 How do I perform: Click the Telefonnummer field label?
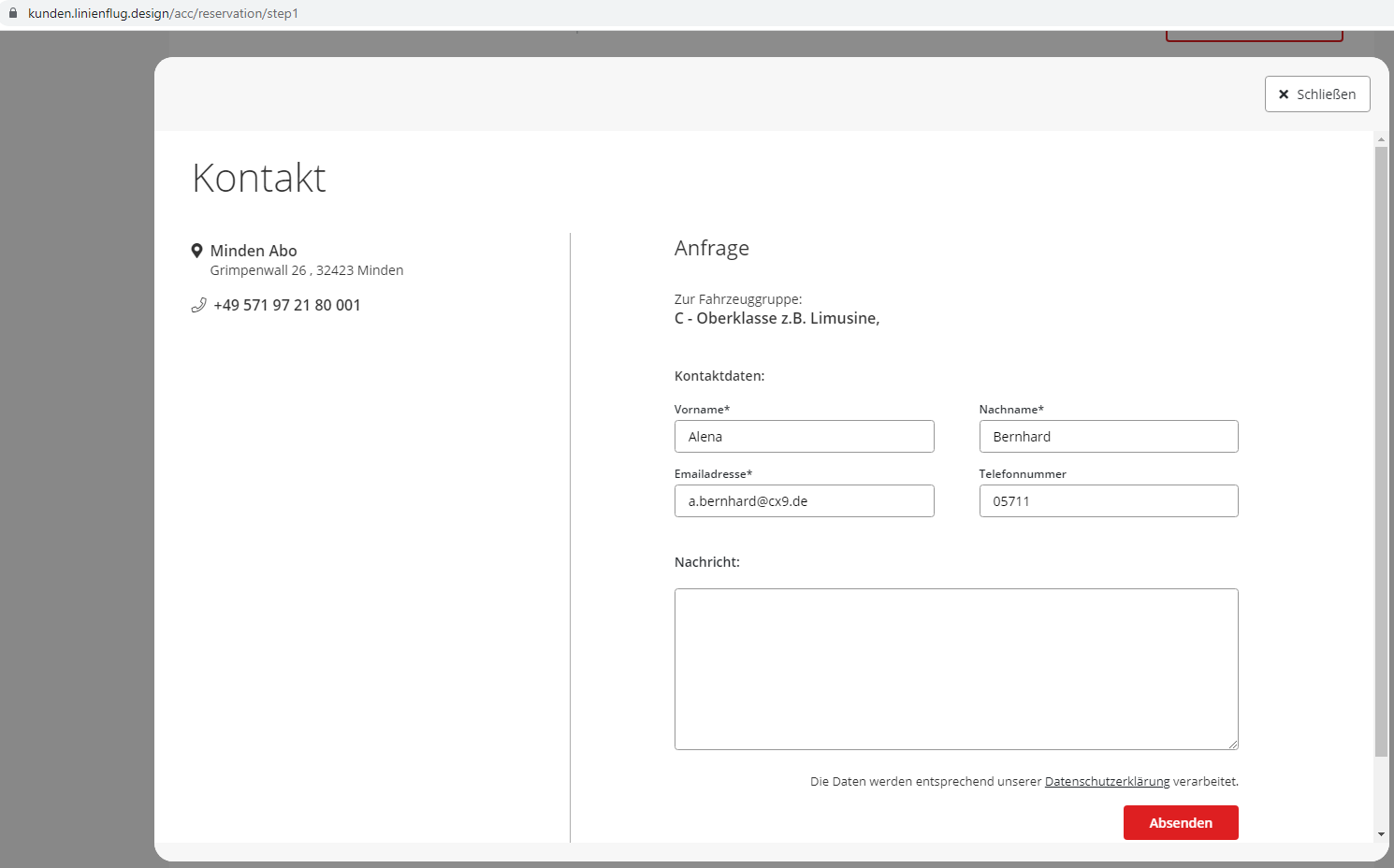(1022, 474)
